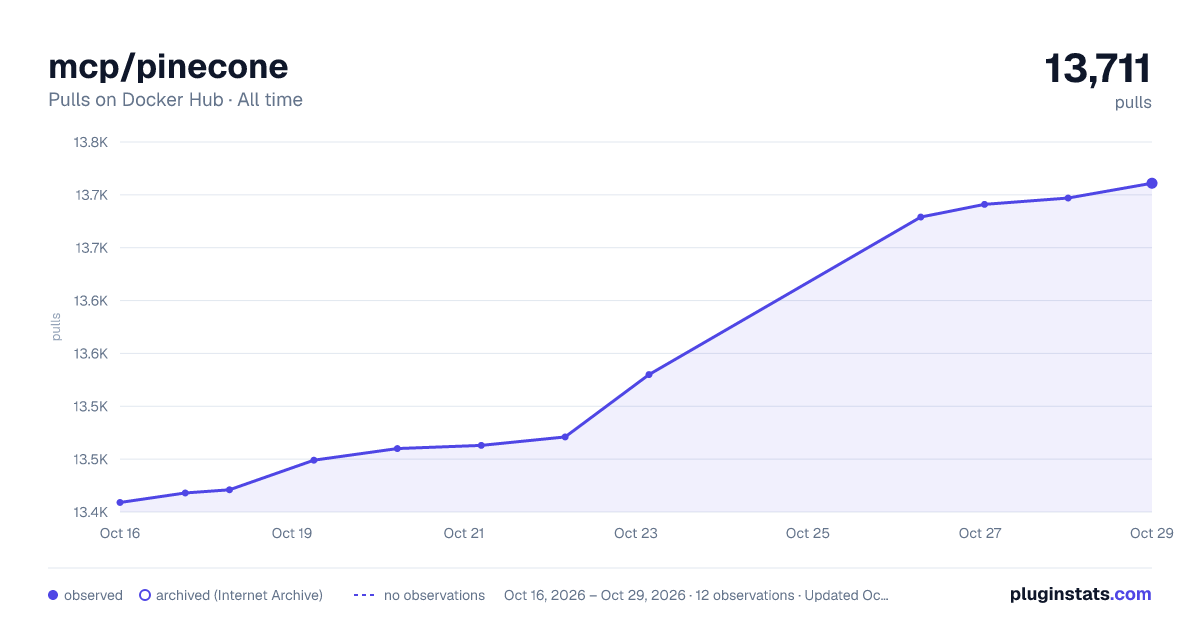Click the pulls label beneath 13,711

tap(1133, 102)
